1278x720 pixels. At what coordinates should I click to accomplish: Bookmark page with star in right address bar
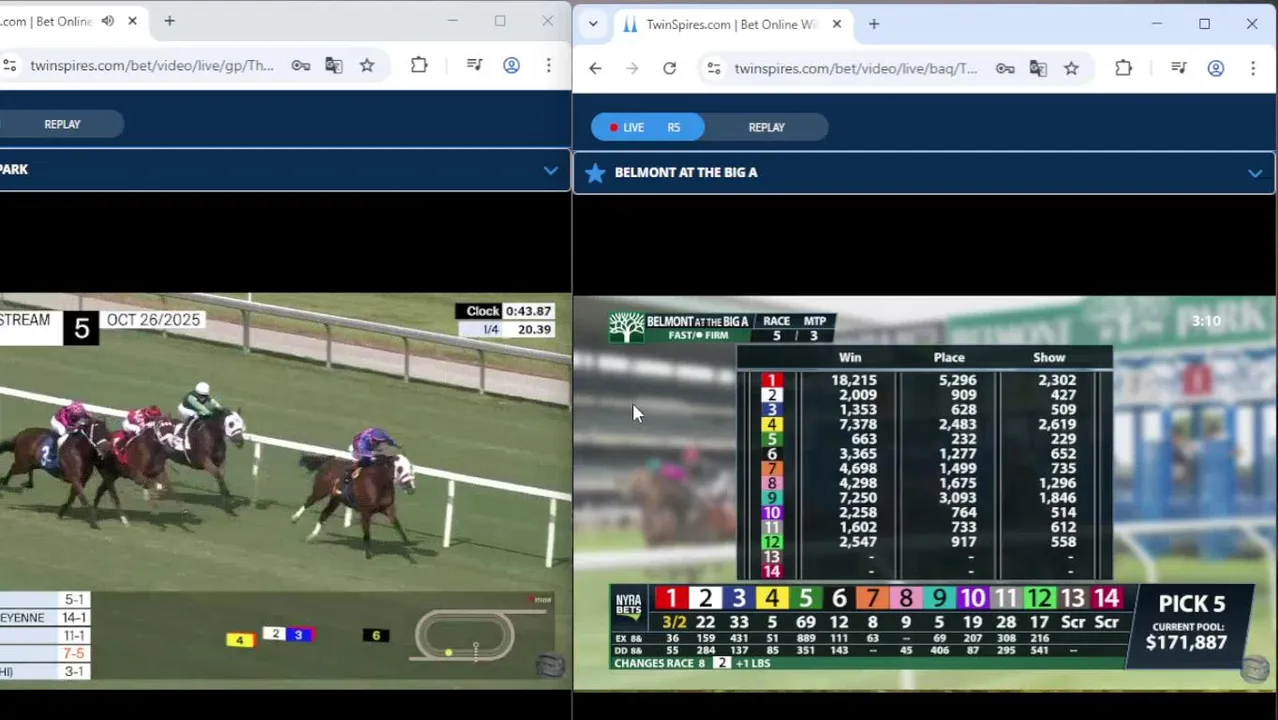tap(1071, 68)
